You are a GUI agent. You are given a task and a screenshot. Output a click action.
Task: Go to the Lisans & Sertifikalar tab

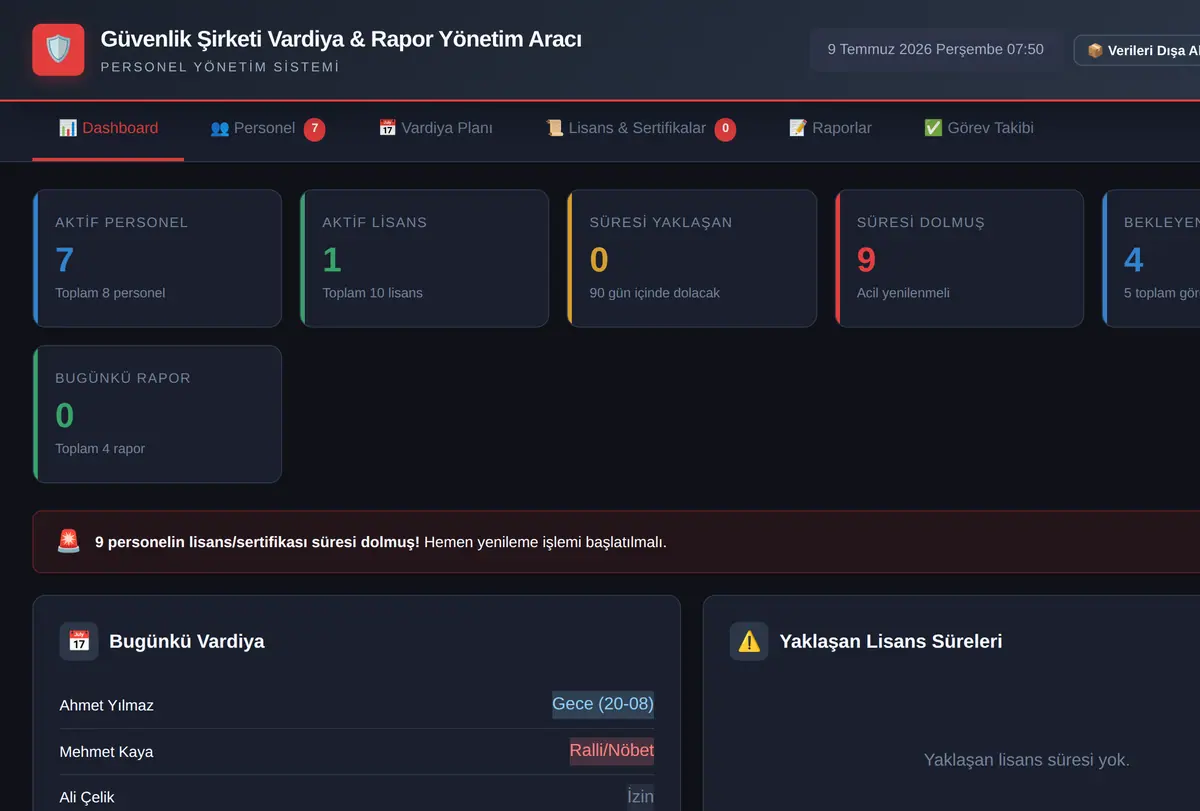click(x=640, y=129)
